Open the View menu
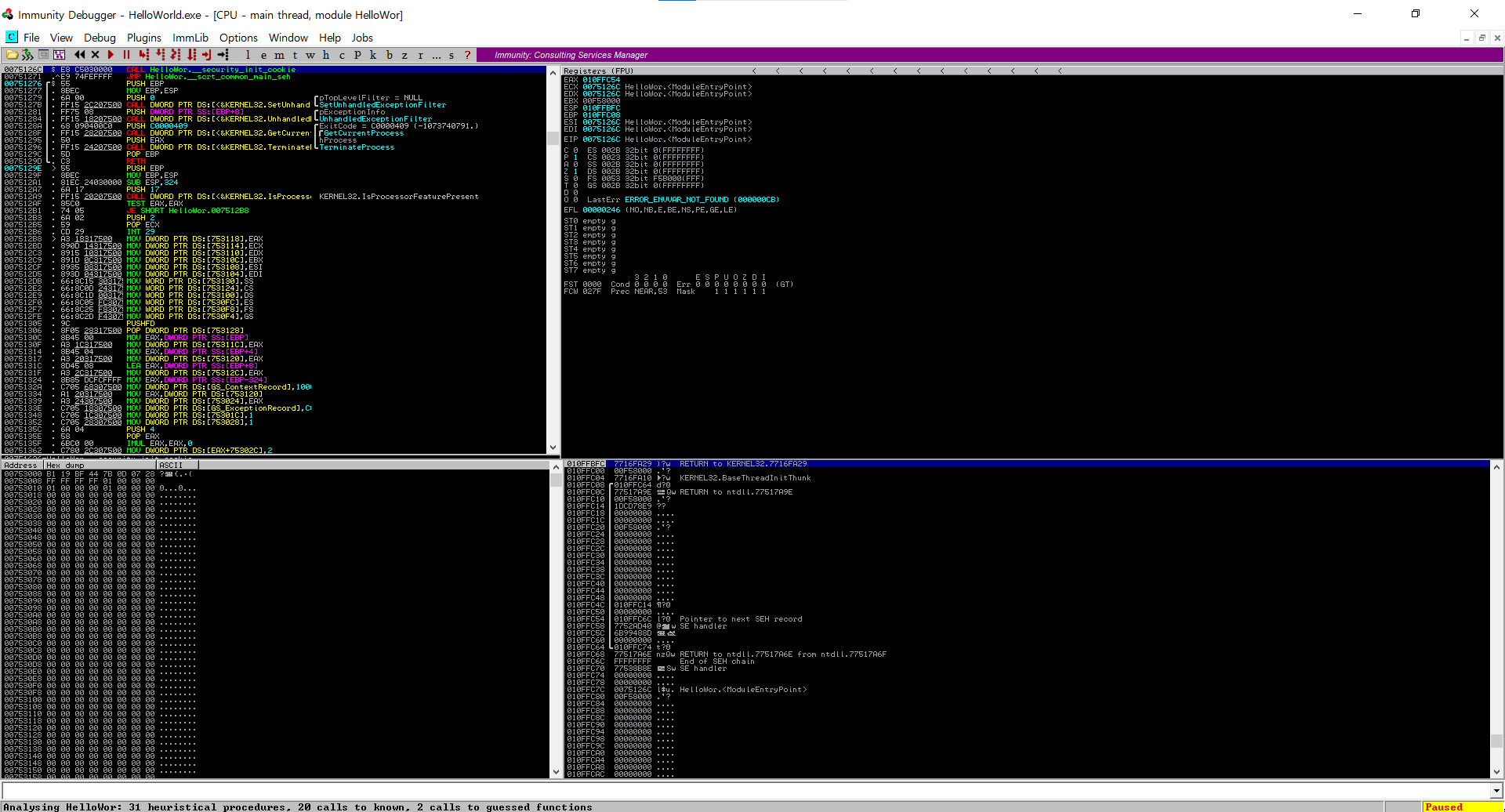1505x812 pixels. click(61, 38)
